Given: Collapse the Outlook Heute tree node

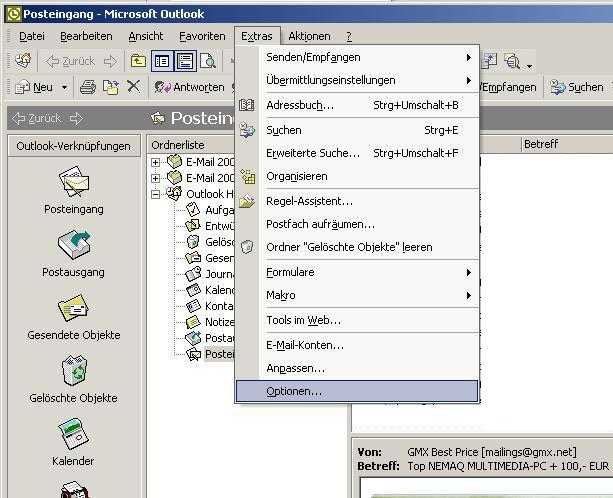Looking at the screenshot, I should click(x=156, y=194).
